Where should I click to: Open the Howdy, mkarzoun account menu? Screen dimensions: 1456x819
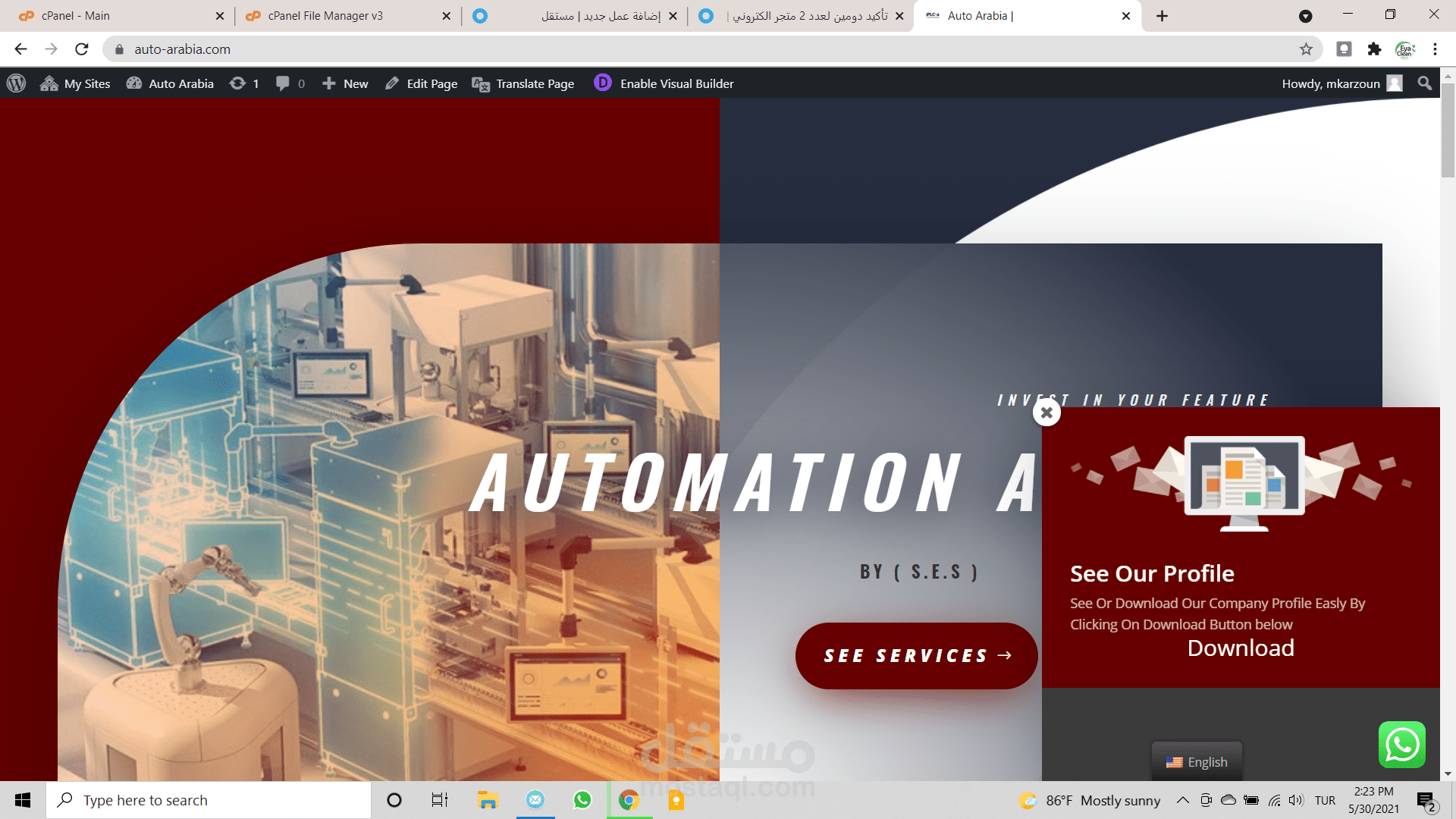coord(1341,83)
